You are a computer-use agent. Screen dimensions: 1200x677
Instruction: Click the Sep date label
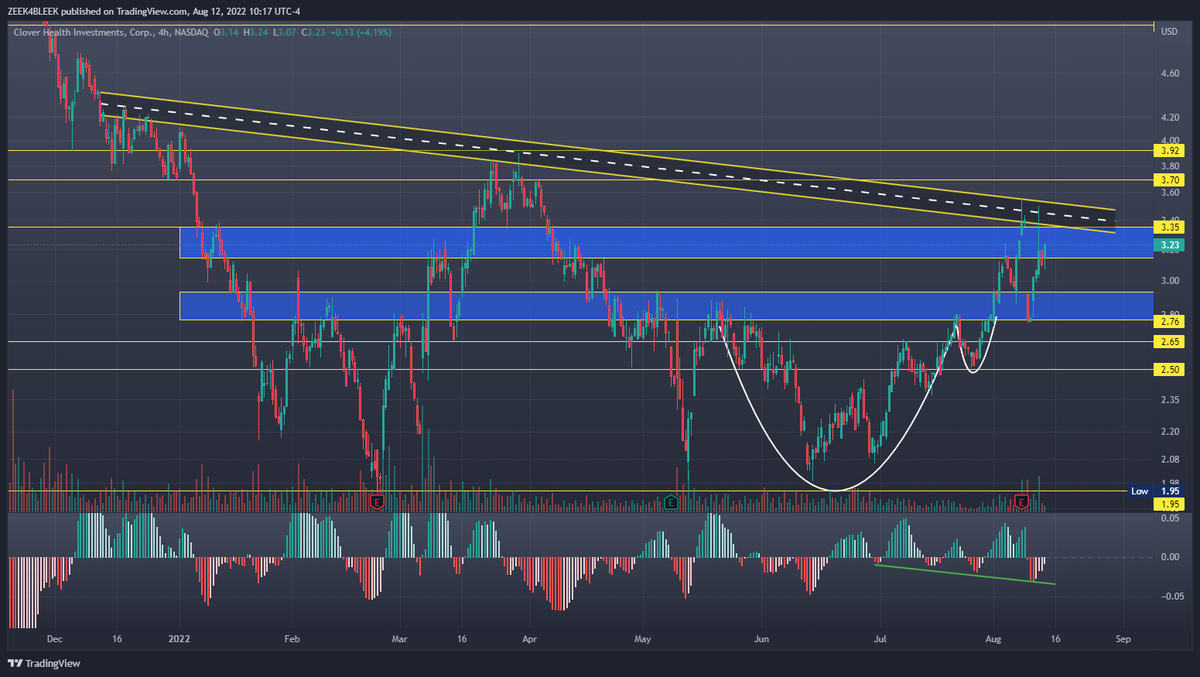[1122, 637]
